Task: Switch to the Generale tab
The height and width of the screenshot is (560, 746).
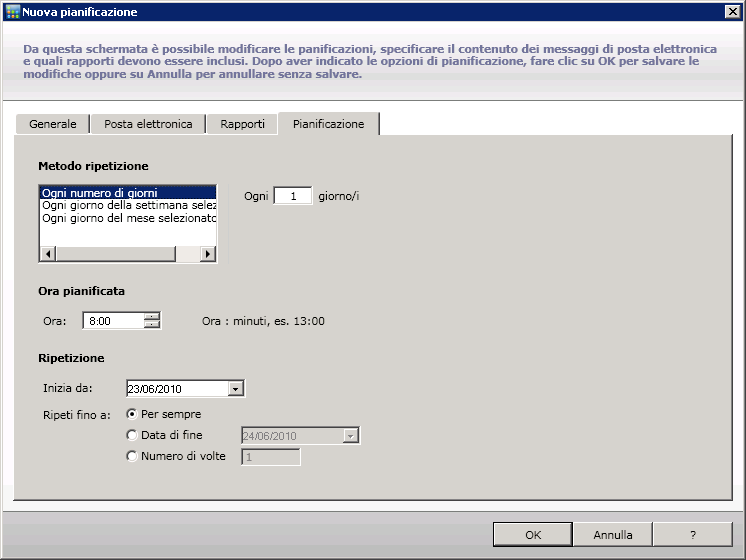Action: [x=53, y=124]
